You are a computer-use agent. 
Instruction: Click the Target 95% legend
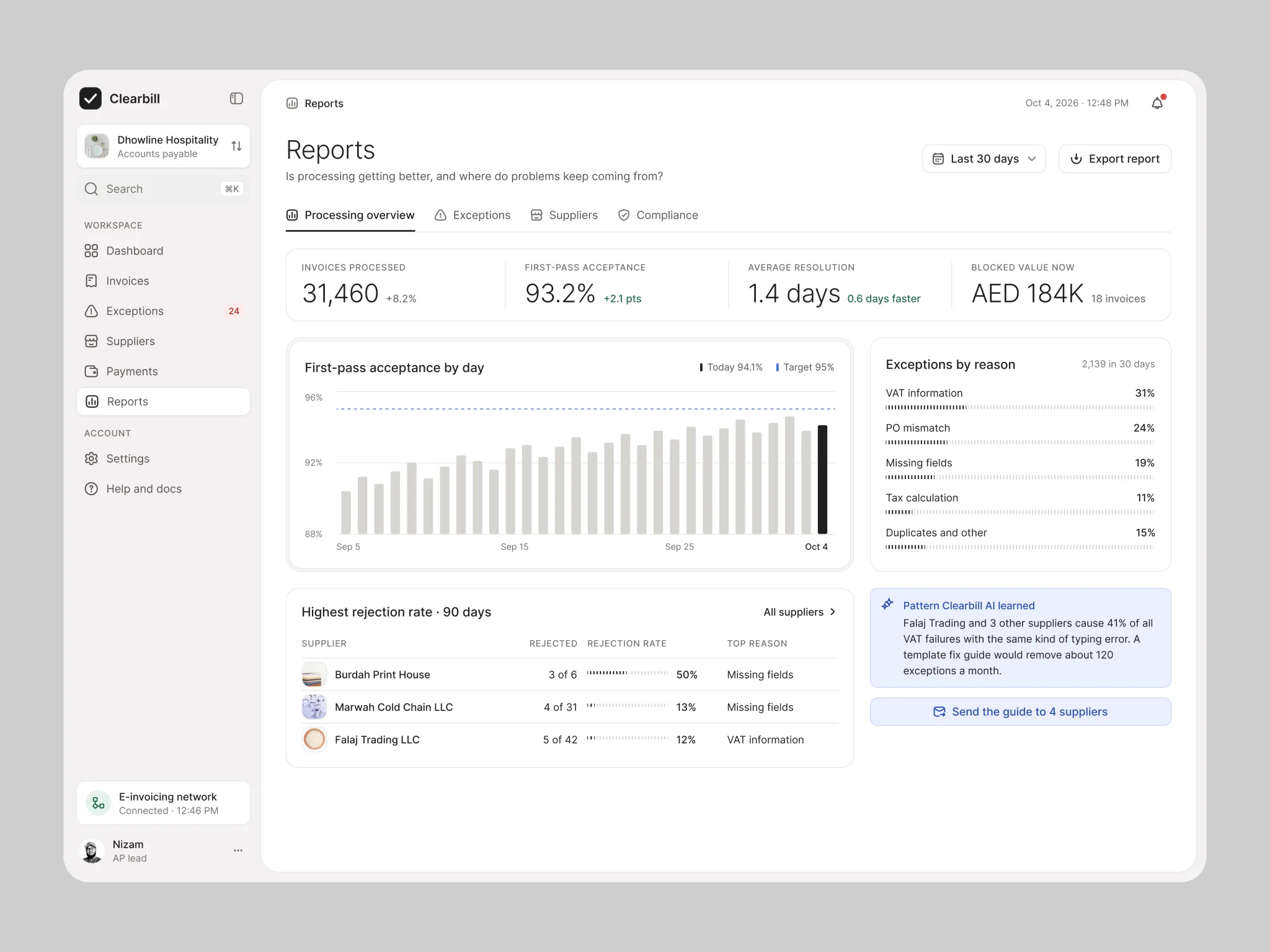(805, 368)
